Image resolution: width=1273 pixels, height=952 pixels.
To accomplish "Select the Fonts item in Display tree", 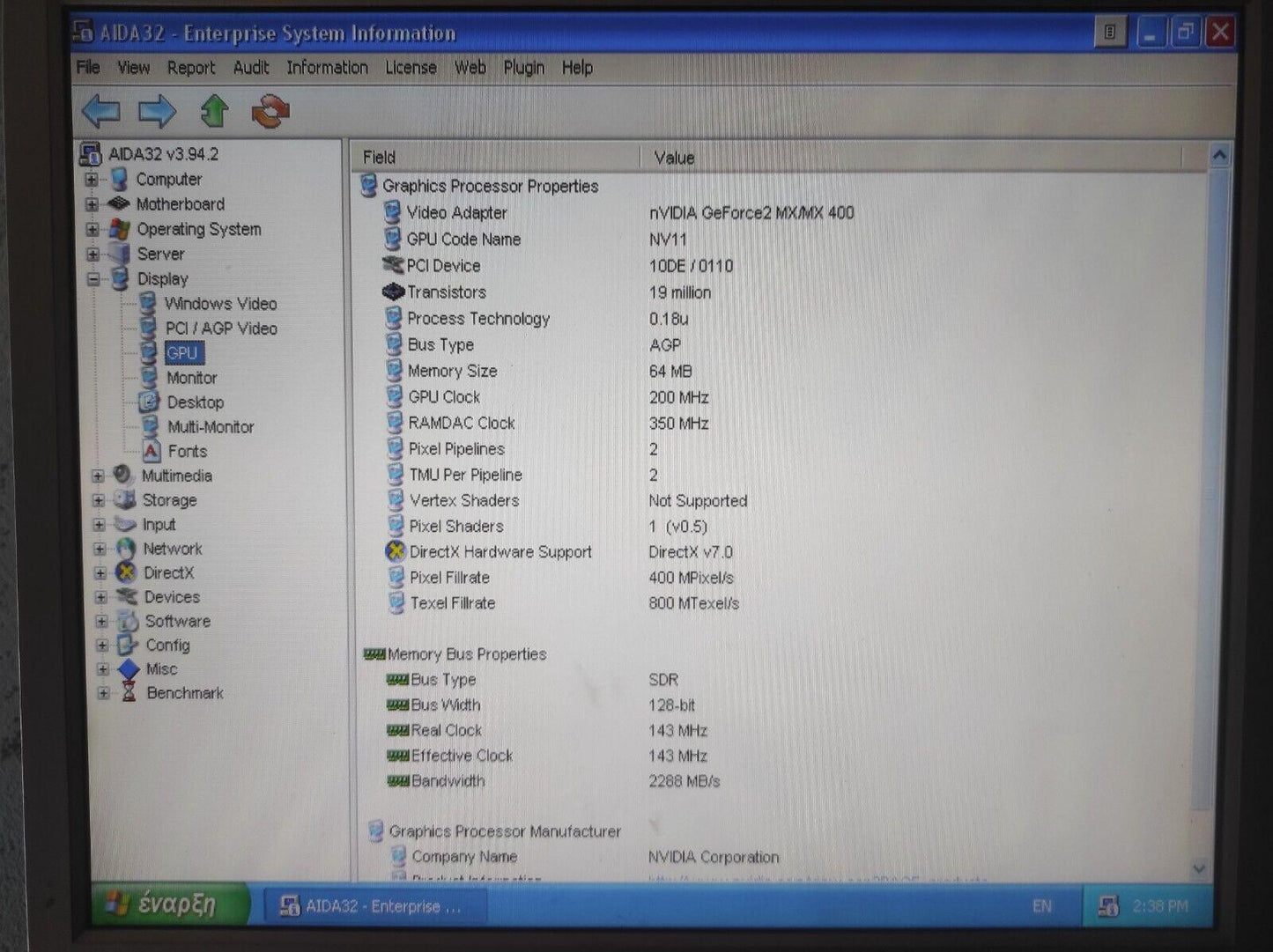I will [x=187, y=451].
